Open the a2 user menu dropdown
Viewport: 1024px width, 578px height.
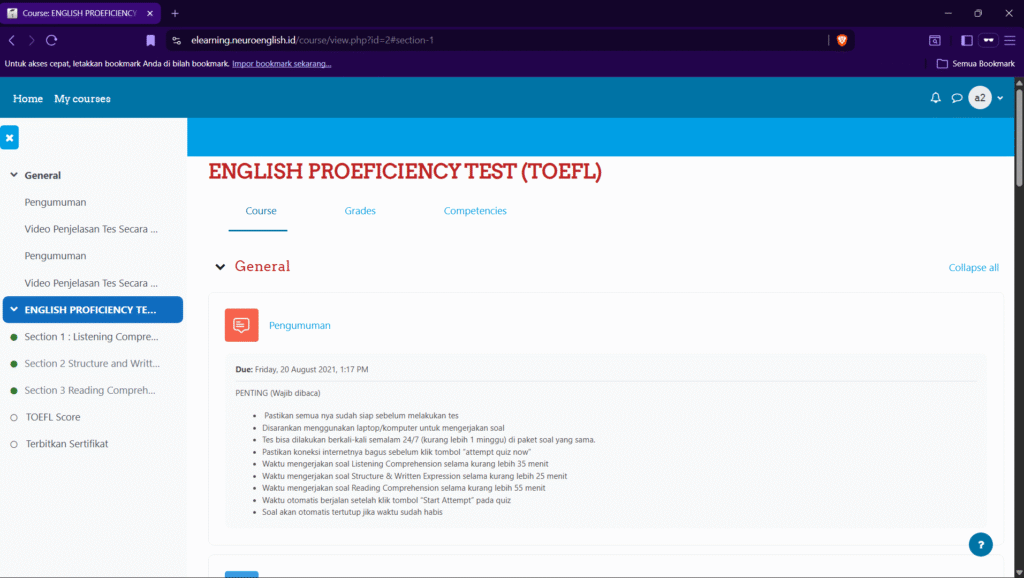click(x=986, y=98)
